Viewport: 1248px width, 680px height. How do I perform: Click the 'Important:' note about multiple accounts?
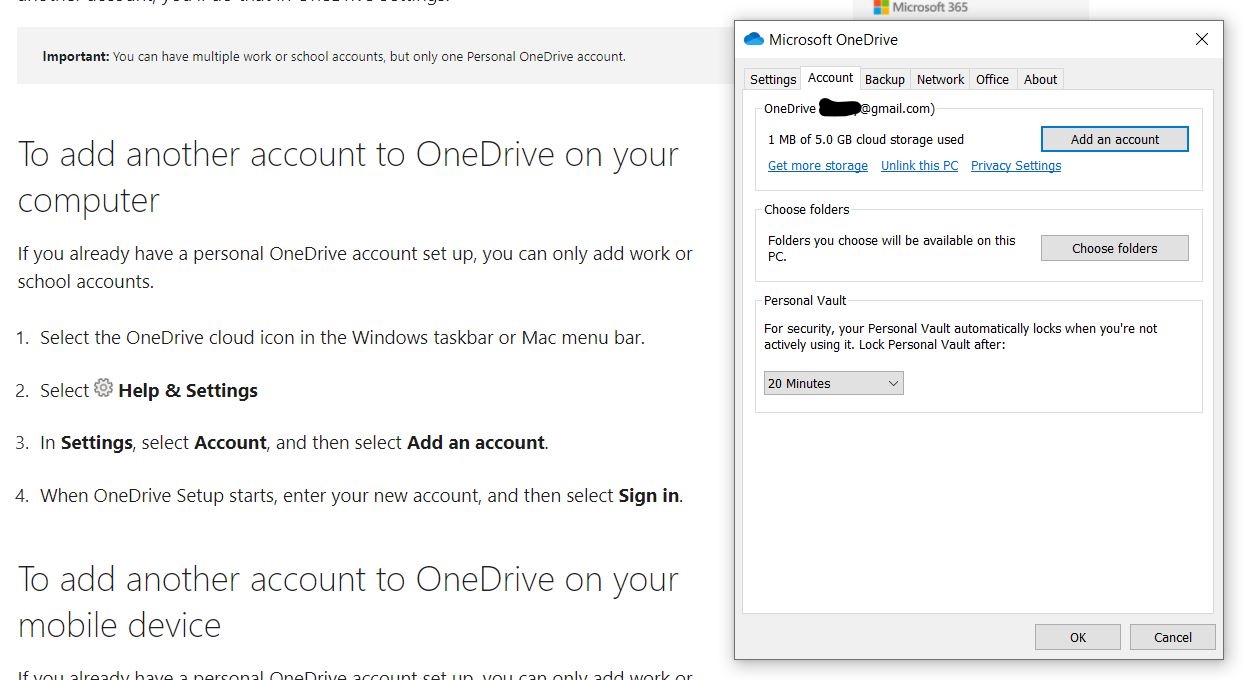point(334,56)
